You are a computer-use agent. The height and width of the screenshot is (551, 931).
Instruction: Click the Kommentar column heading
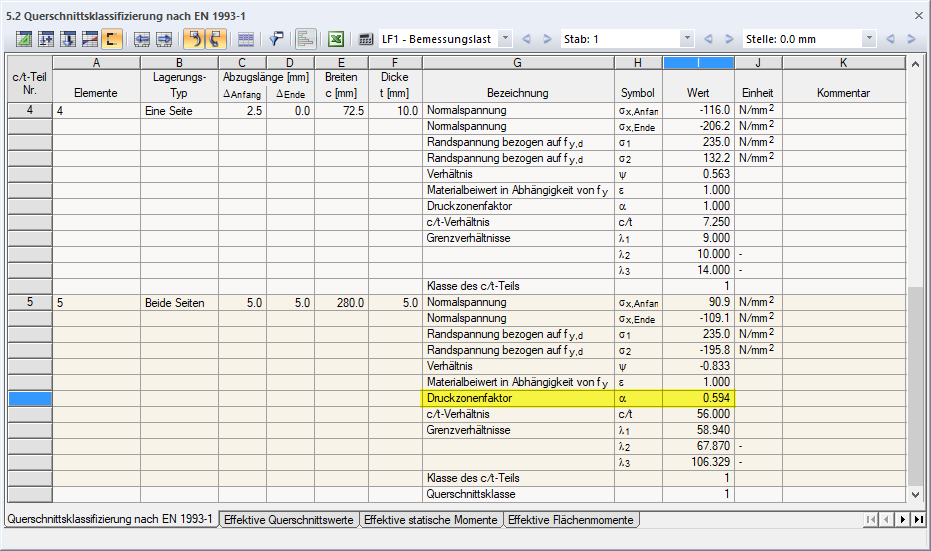(843, 93)
